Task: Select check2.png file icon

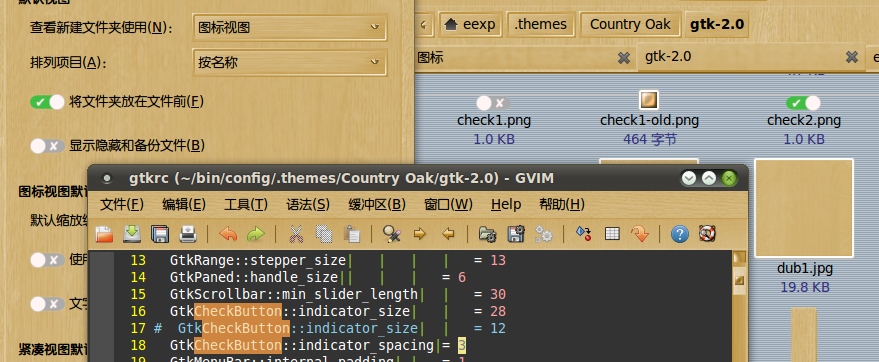Action: (x=803, y=103)
